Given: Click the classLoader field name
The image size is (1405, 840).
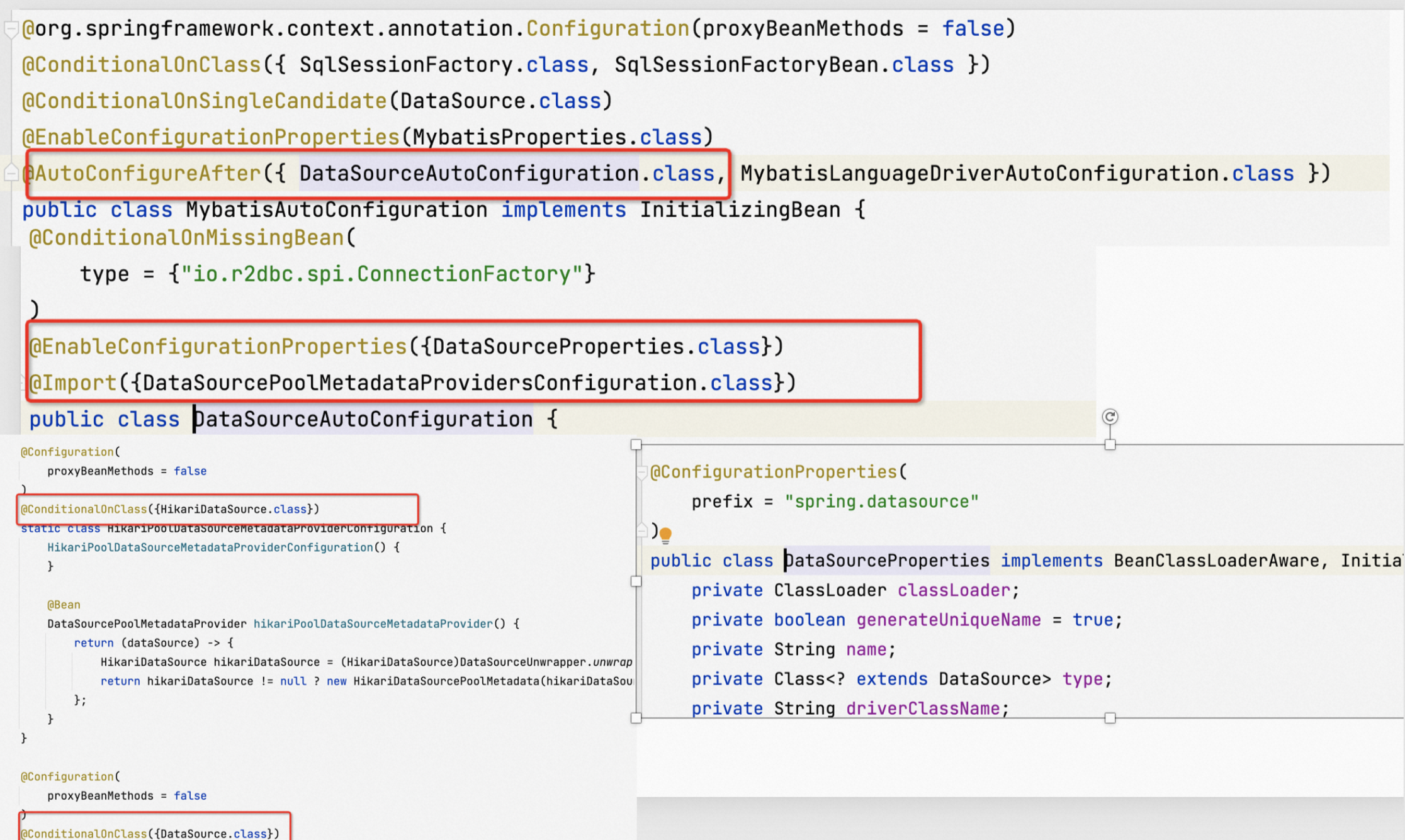Looking at the screenshot, I should click(954, 590).
